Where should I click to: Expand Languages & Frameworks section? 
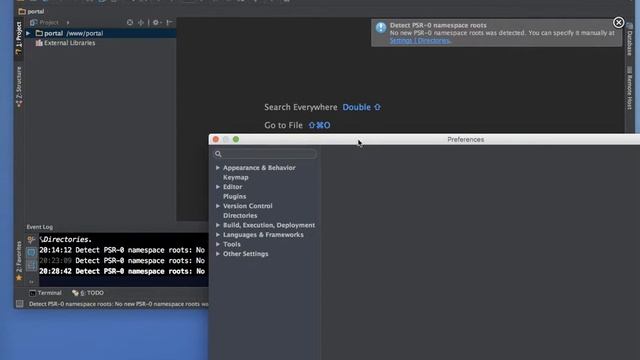coord(218,235)
